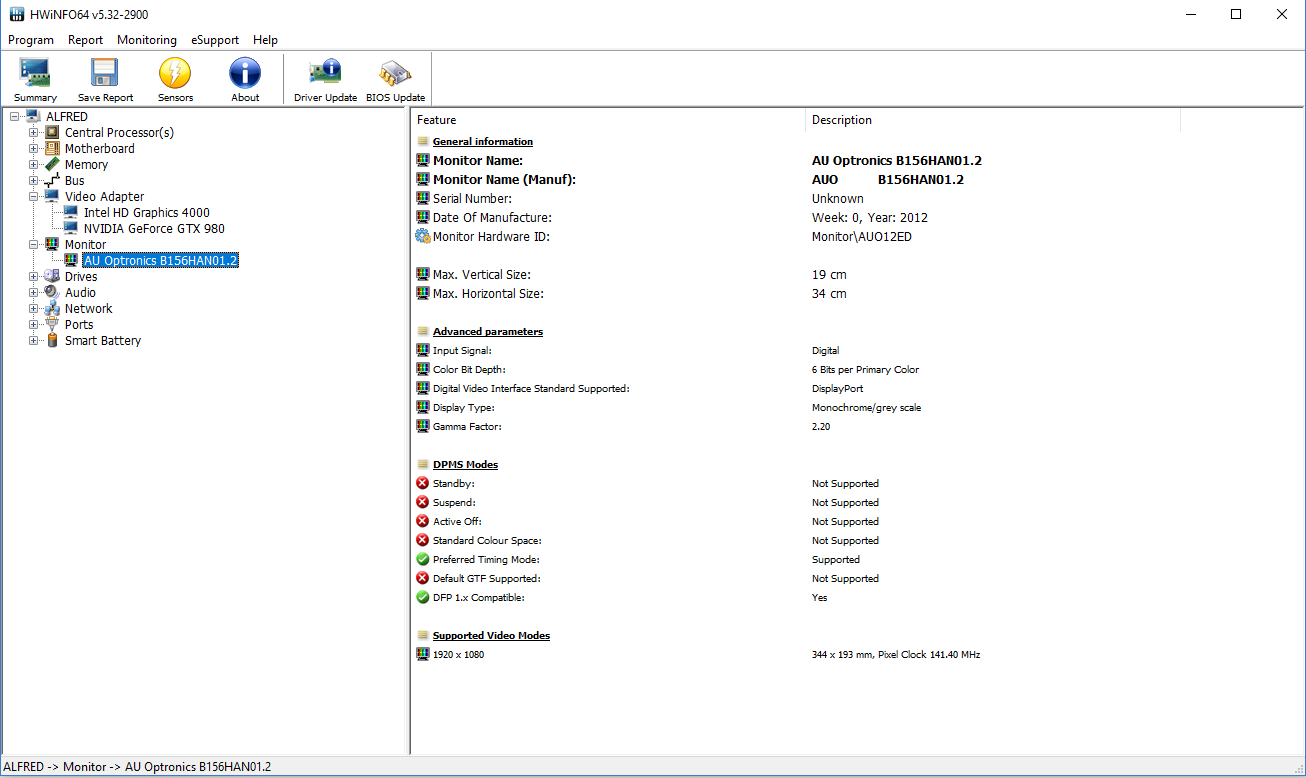Click the Motherboard tree icon
The width and height of the screenshot is (1306, 778).
(x=52, y=149)
